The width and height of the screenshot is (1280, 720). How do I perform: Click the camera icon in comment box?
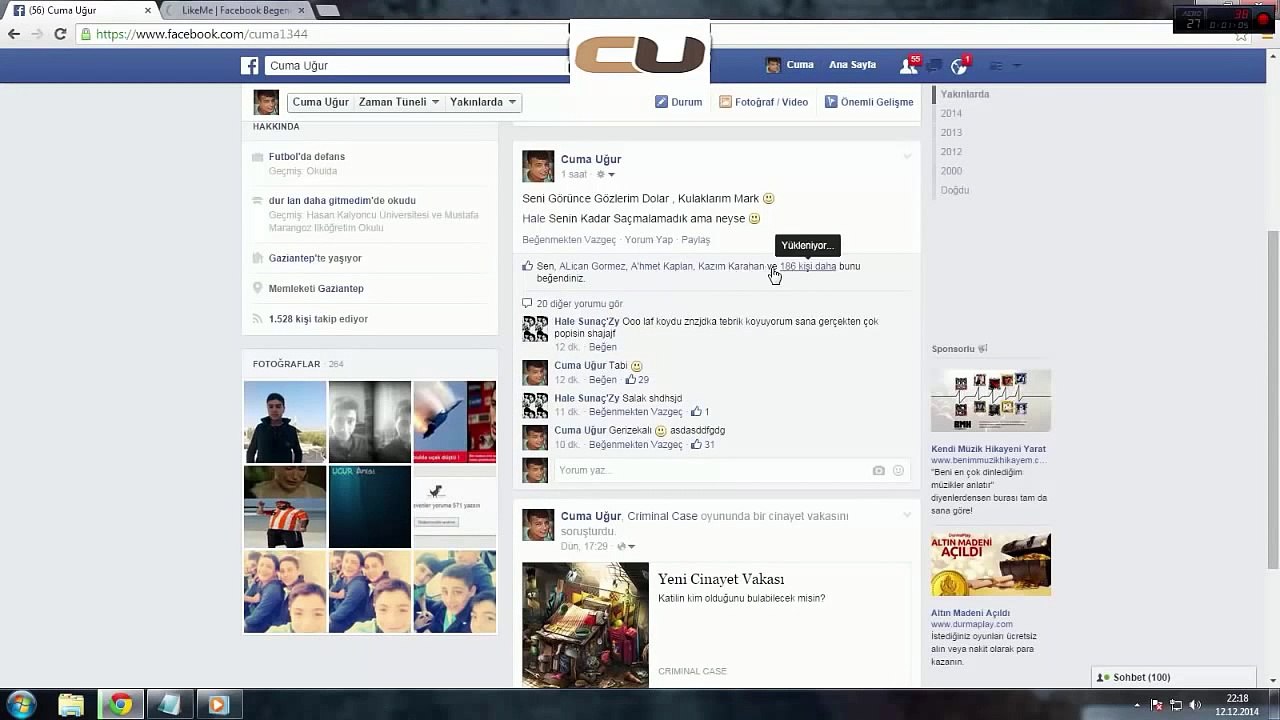pos(878,470)
